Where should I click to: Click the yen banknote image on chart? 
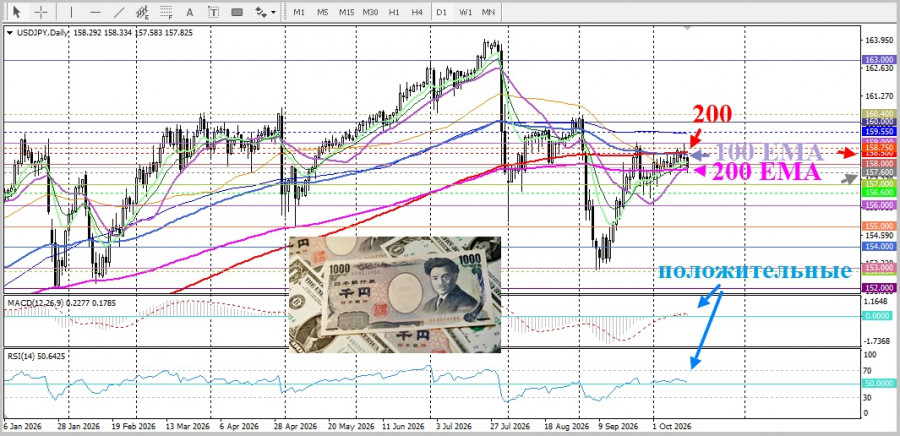point(395,294)
